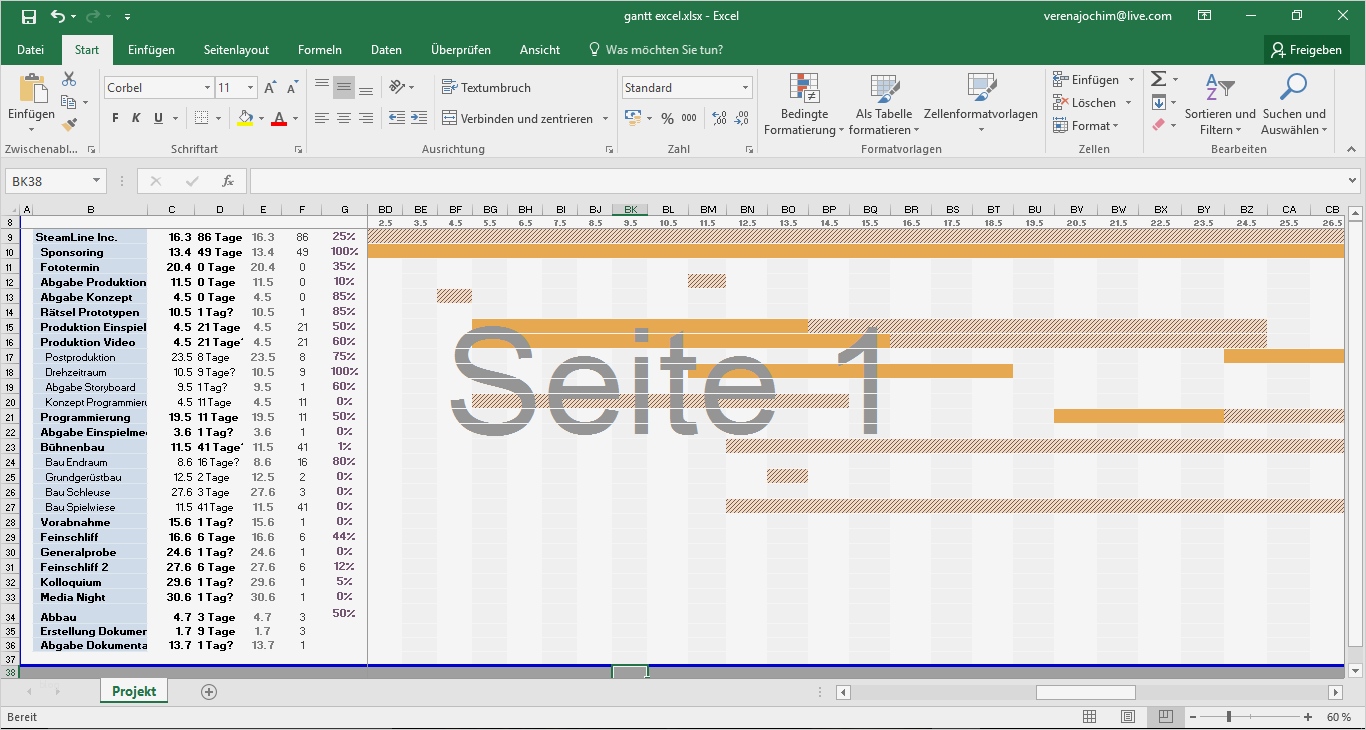1366x730 pixels.
Task: Enable Textumbruch for the selection
Action: [x=488, y=88]
